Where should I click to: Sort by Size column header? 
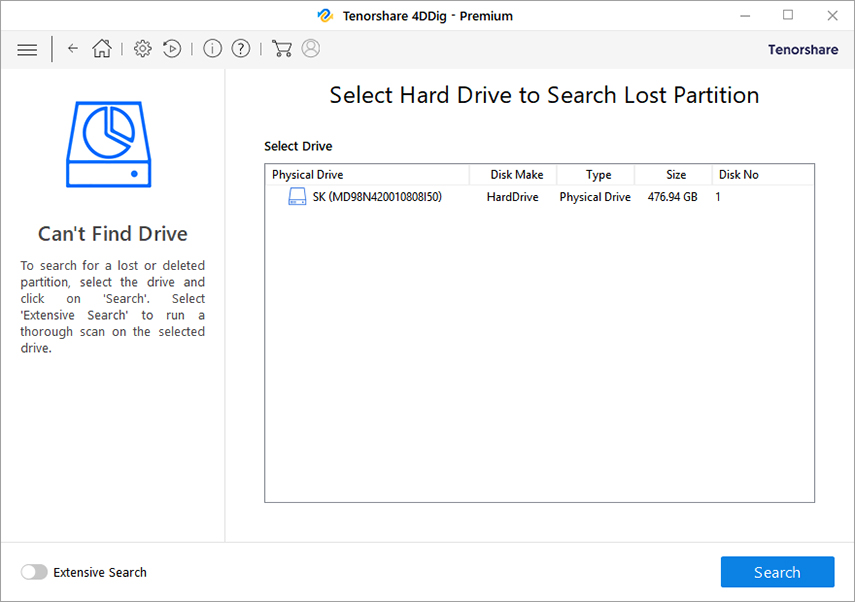click(x=673, y=174)
